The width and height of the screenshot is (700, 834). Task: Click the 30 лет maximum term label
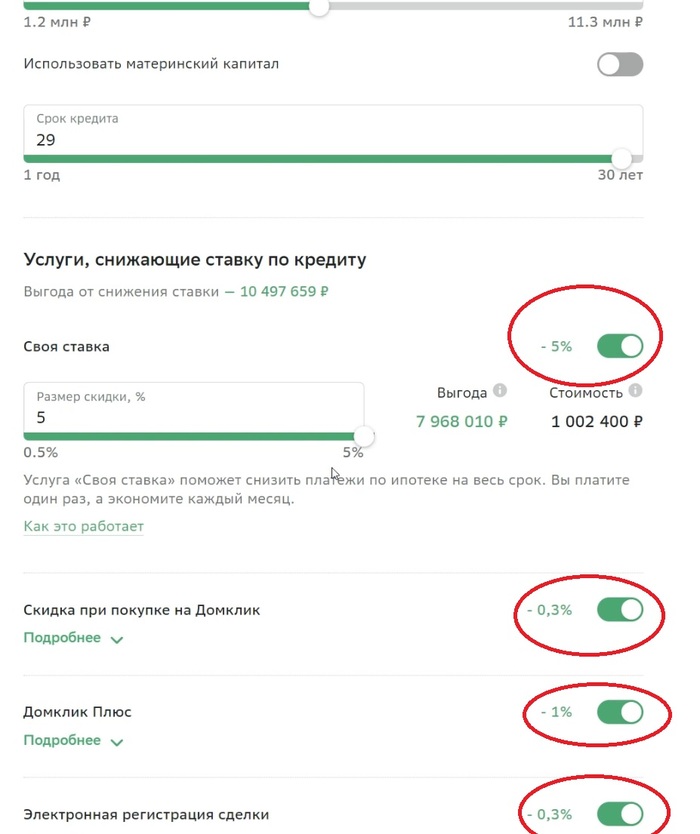pos(620,175)
